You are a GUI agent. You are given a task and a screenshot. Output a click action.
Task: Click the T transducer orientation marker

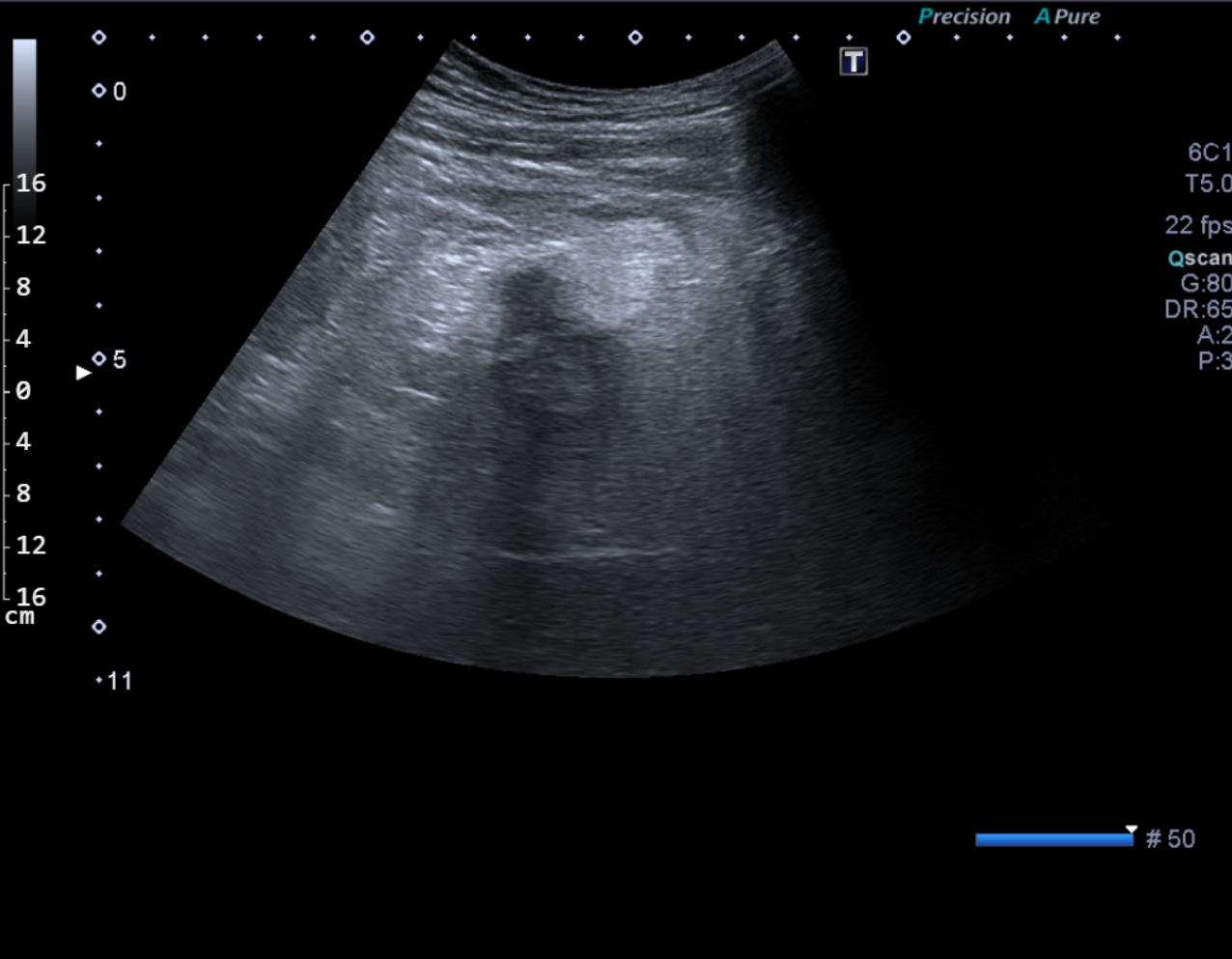pos(854,62)
